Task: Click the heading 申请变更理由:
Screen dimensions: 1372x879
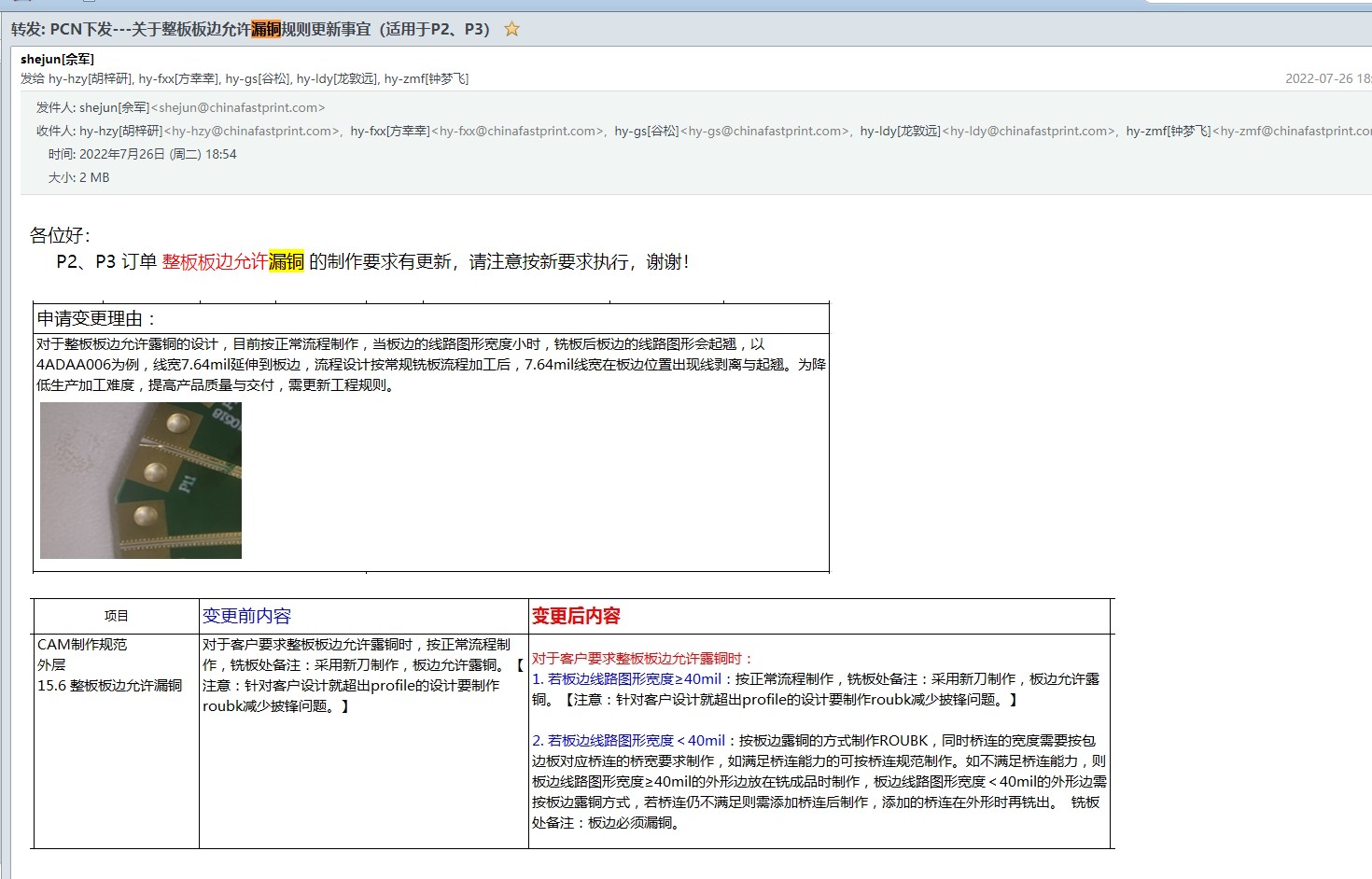Action: point(96,319)
